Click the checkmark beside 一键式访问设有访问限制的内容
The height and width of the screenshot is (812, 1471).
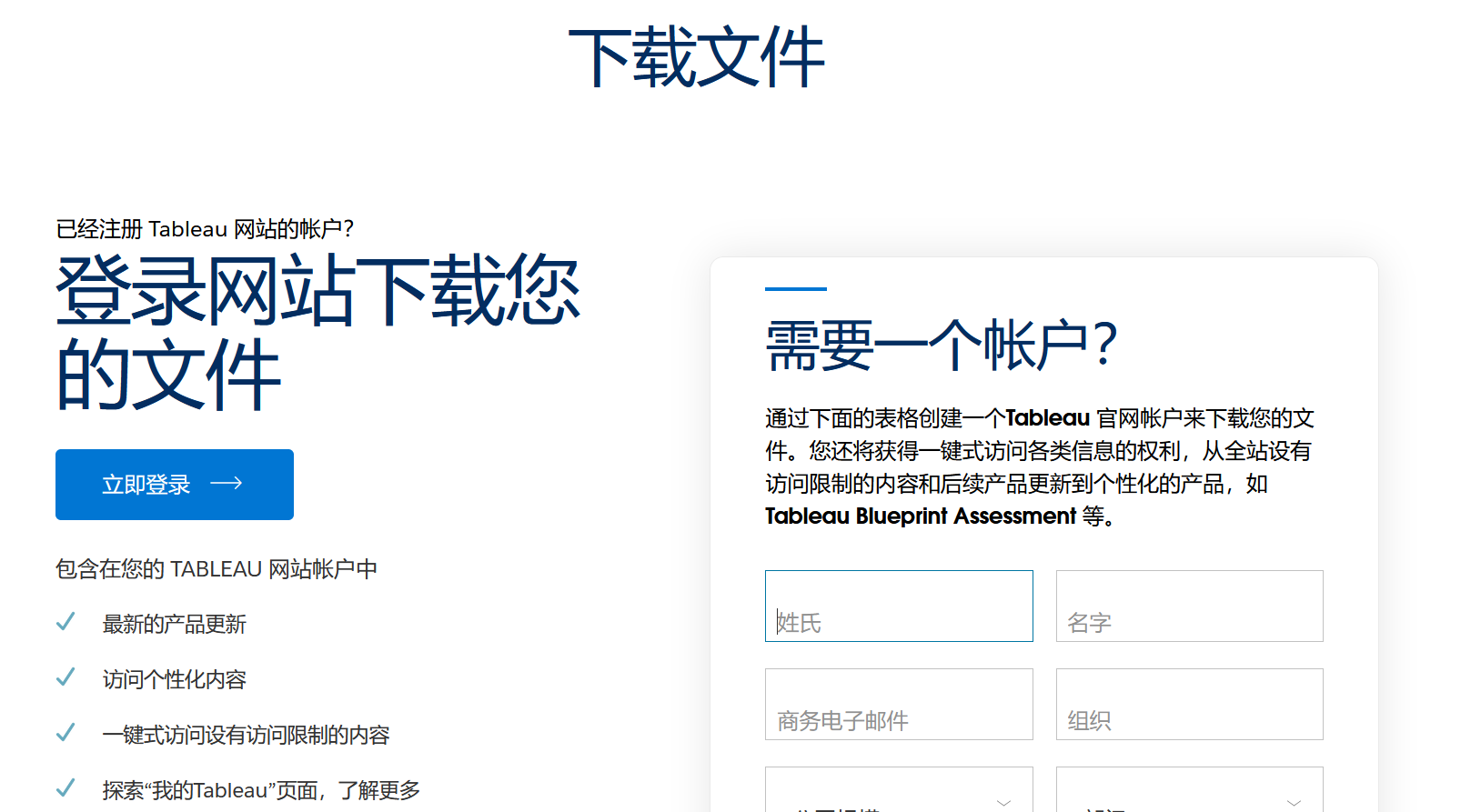65,734
